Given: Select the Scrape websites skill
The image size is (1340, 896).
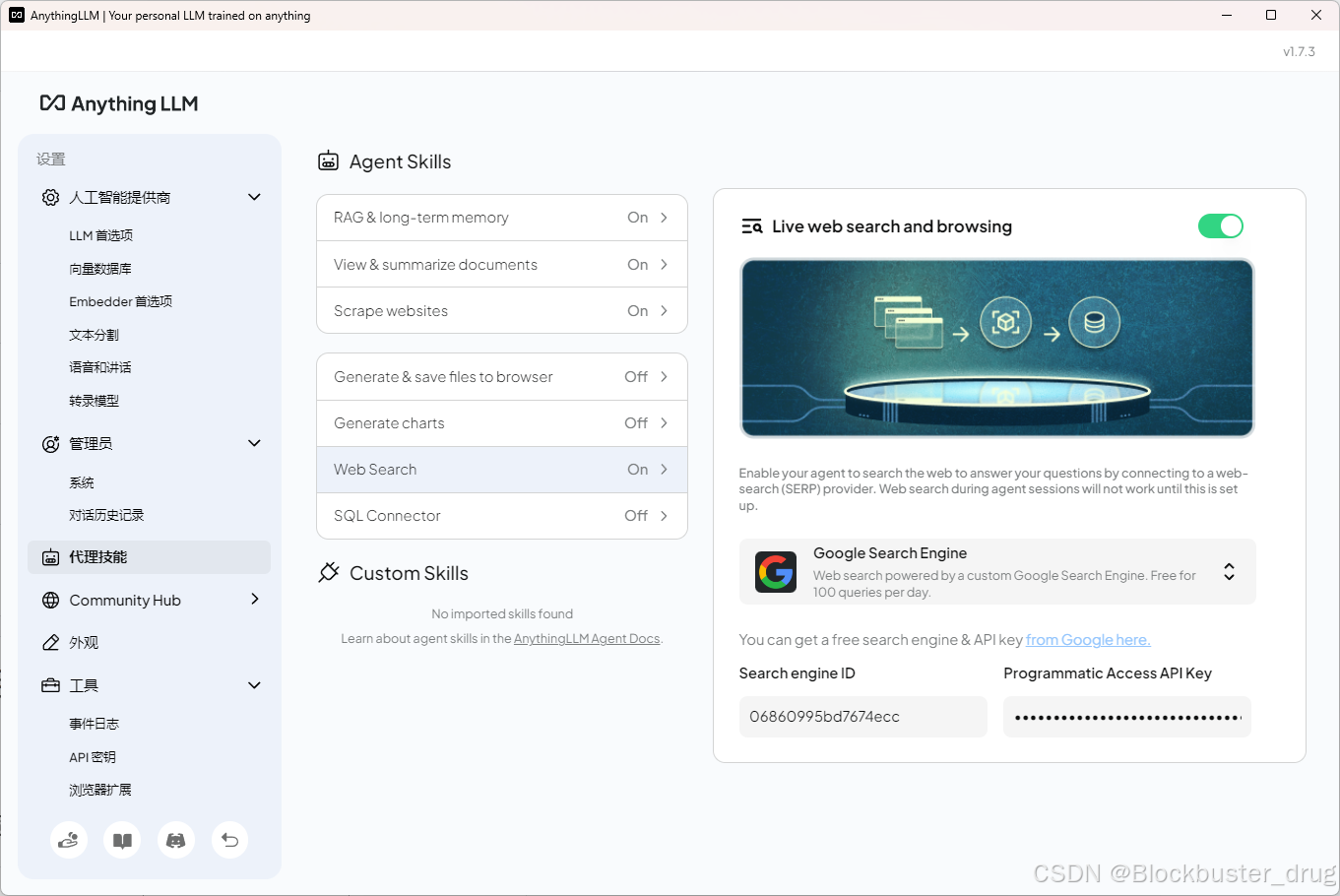Looking at the screenshot, I should 502,310.
